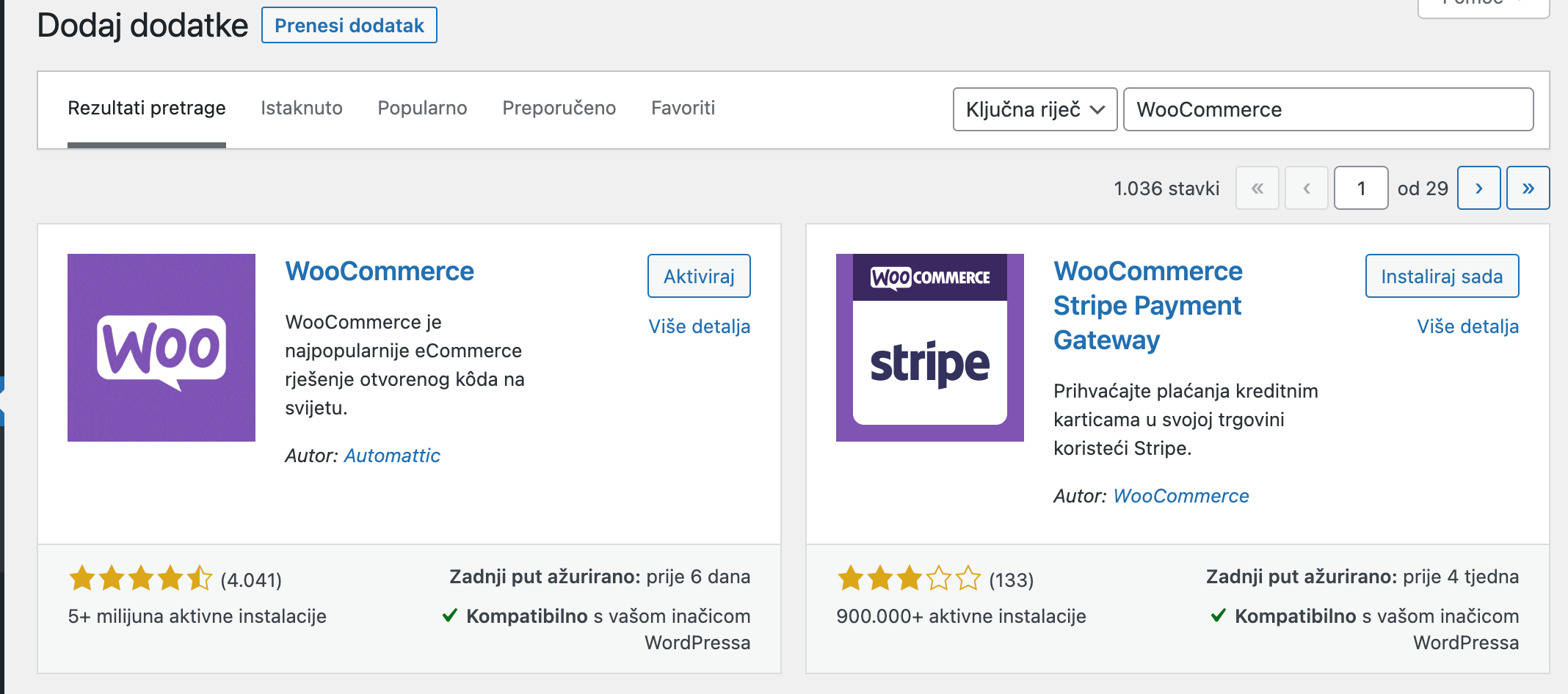
Task: Activate the WooCommerce plugin
Action: [698, 276]
